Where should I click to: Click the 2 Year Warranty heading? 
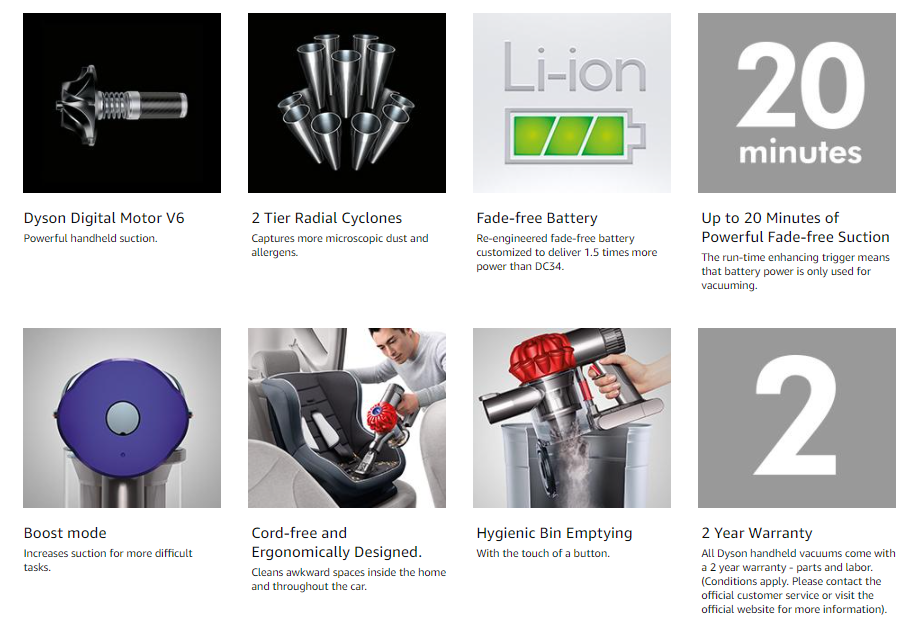757,533
